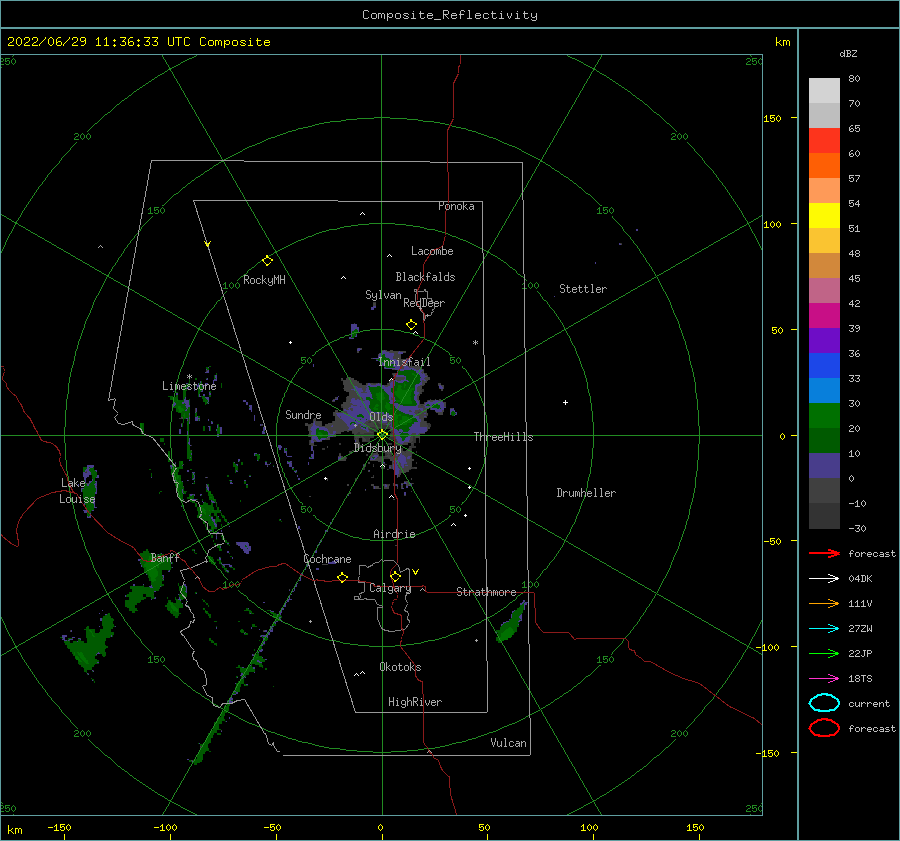900x841 pixels.
Task: Click the Composite_Reflectivity title text
Action: [450, 15]
